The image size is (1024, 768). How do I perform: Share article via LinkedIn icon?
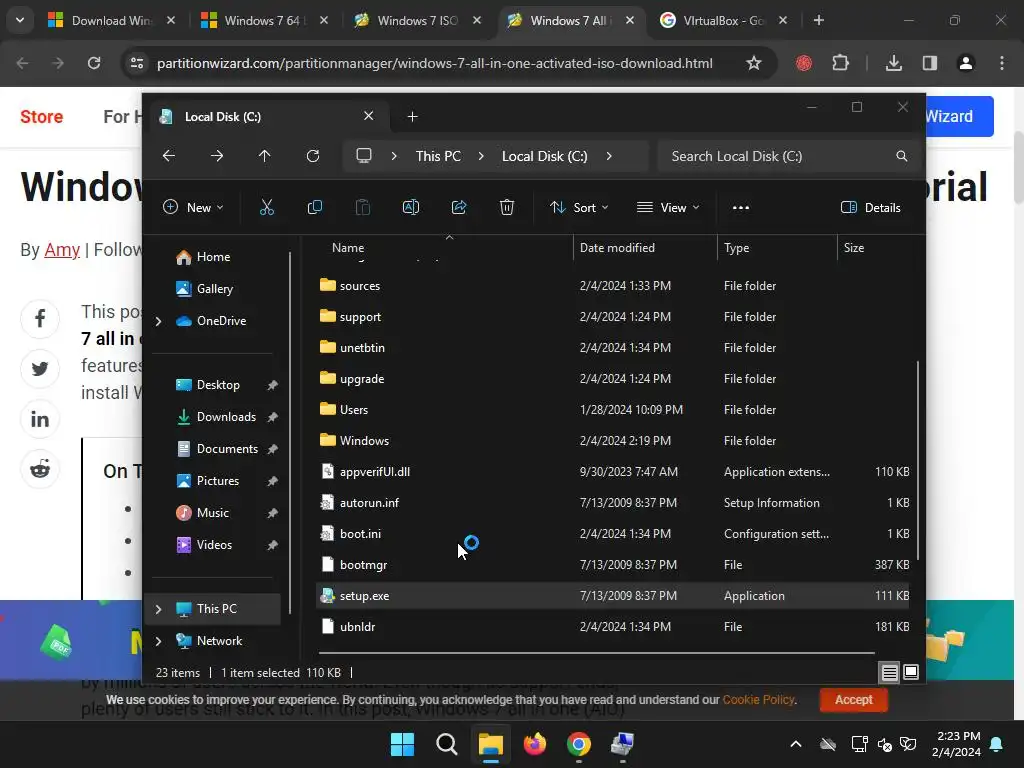[40, 419]
